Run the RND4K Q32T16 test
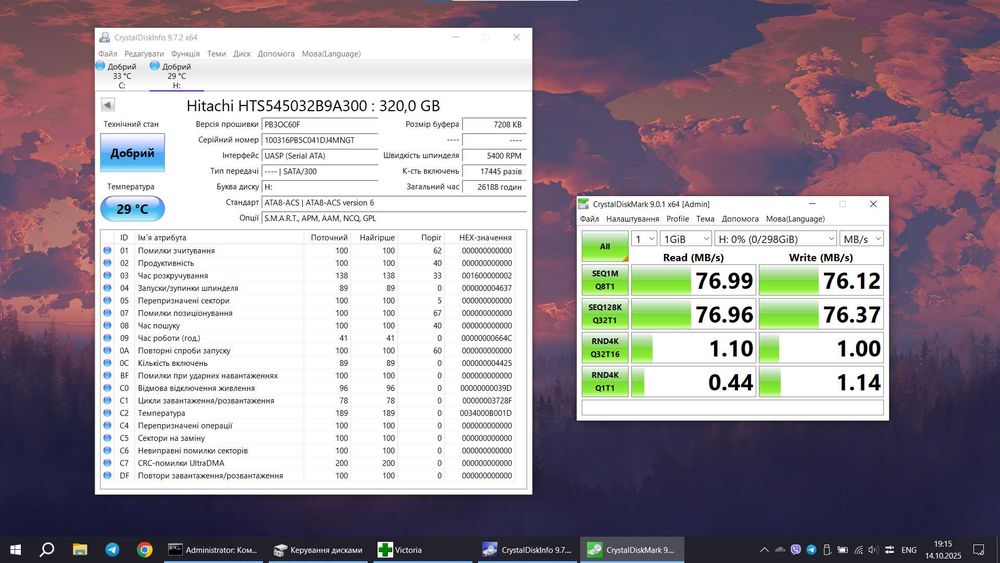The width and height of the screenshot is (1000, 563). pos(605,347)
